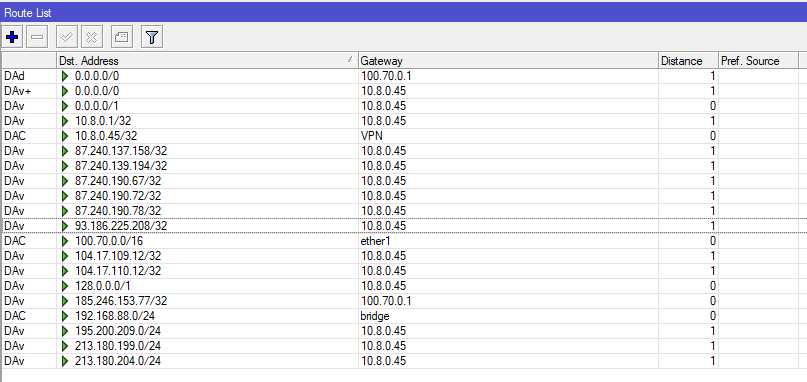The width and height of the screenshot is (807, 382).
Task: Click the green arrow icon beside 87.240.137.158/32
Action: pyautogui.click(x=65, y=151)
